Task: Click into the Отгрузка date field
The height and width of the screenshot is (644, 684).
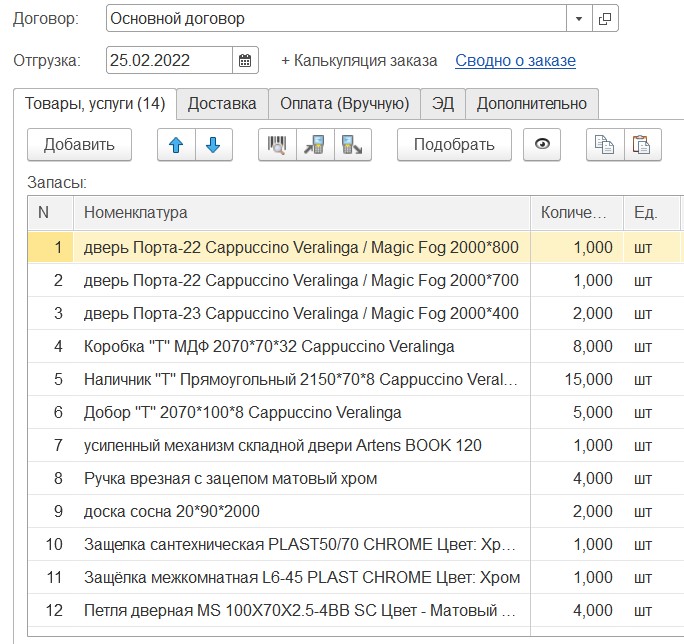Action: [x=168, y=60]
